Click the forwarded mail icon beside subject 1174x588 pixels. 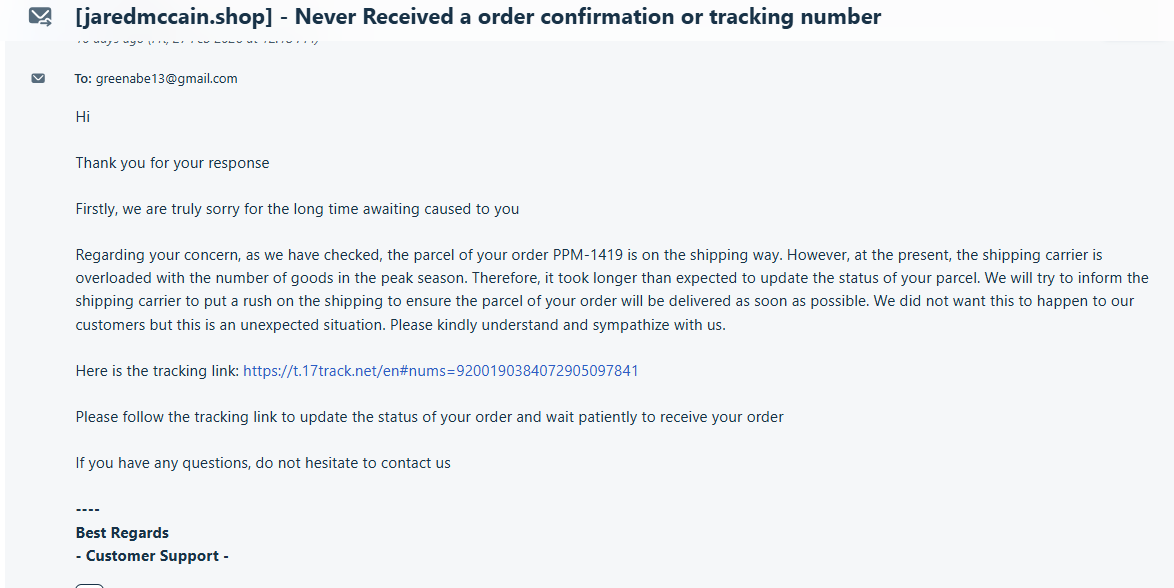(40, 16)
